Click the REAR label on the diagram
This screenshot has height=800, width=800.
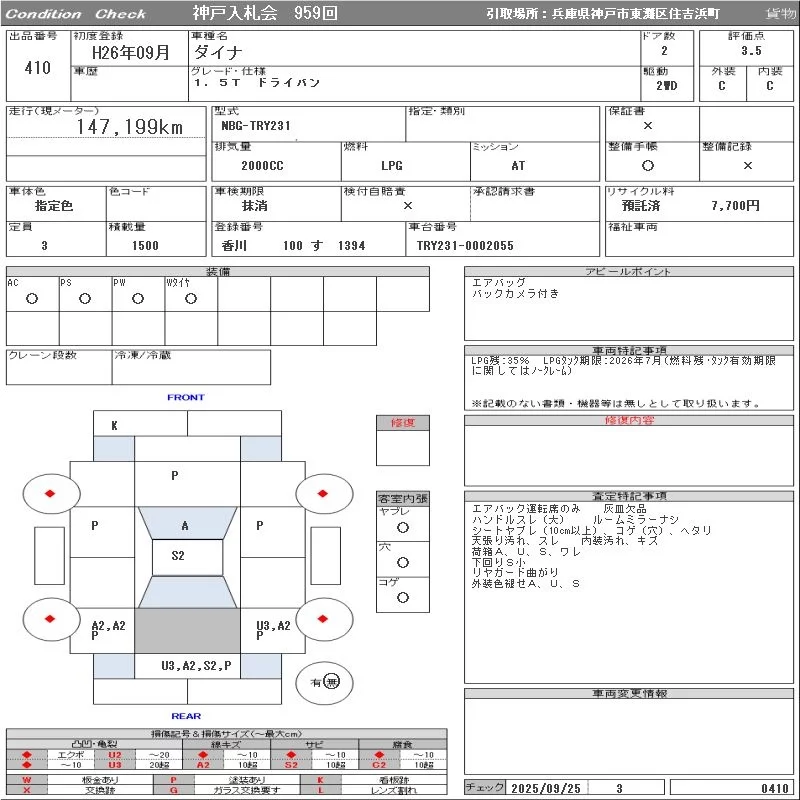coord(186,716)
